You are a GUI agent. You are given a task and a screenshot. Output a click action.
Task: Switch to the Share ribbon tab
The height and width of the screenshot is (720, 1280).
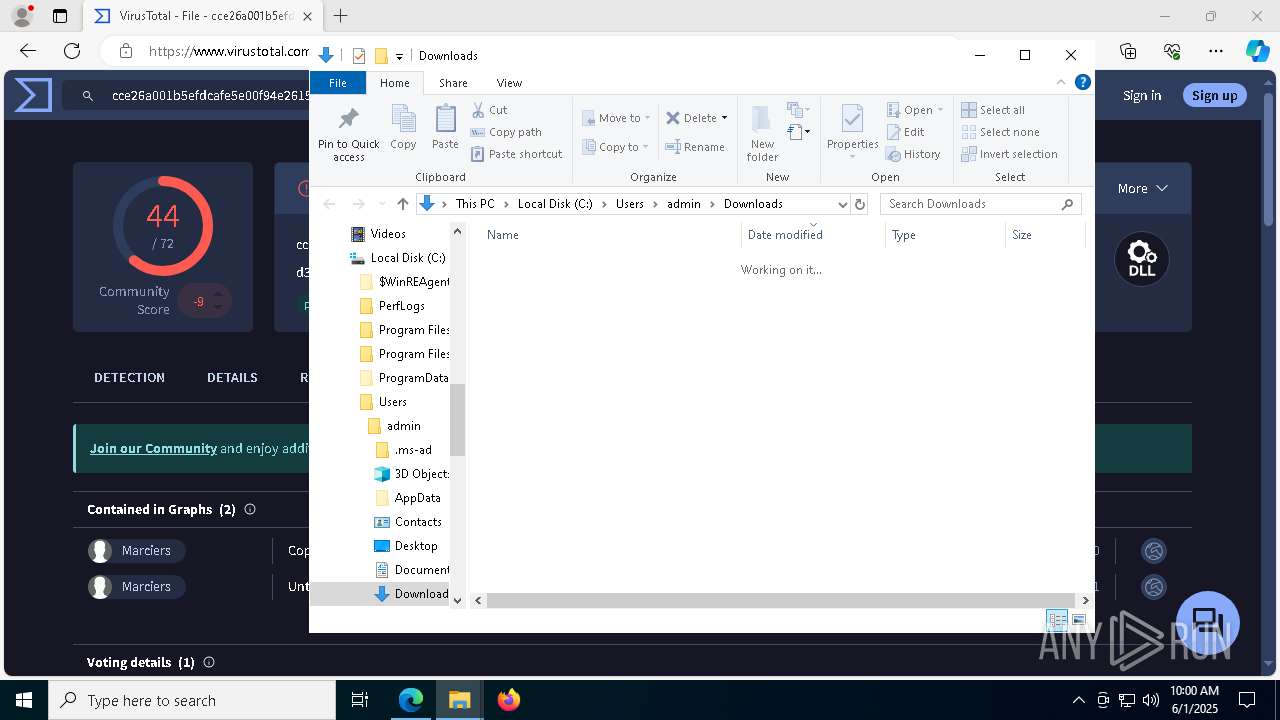coord(453,83)
